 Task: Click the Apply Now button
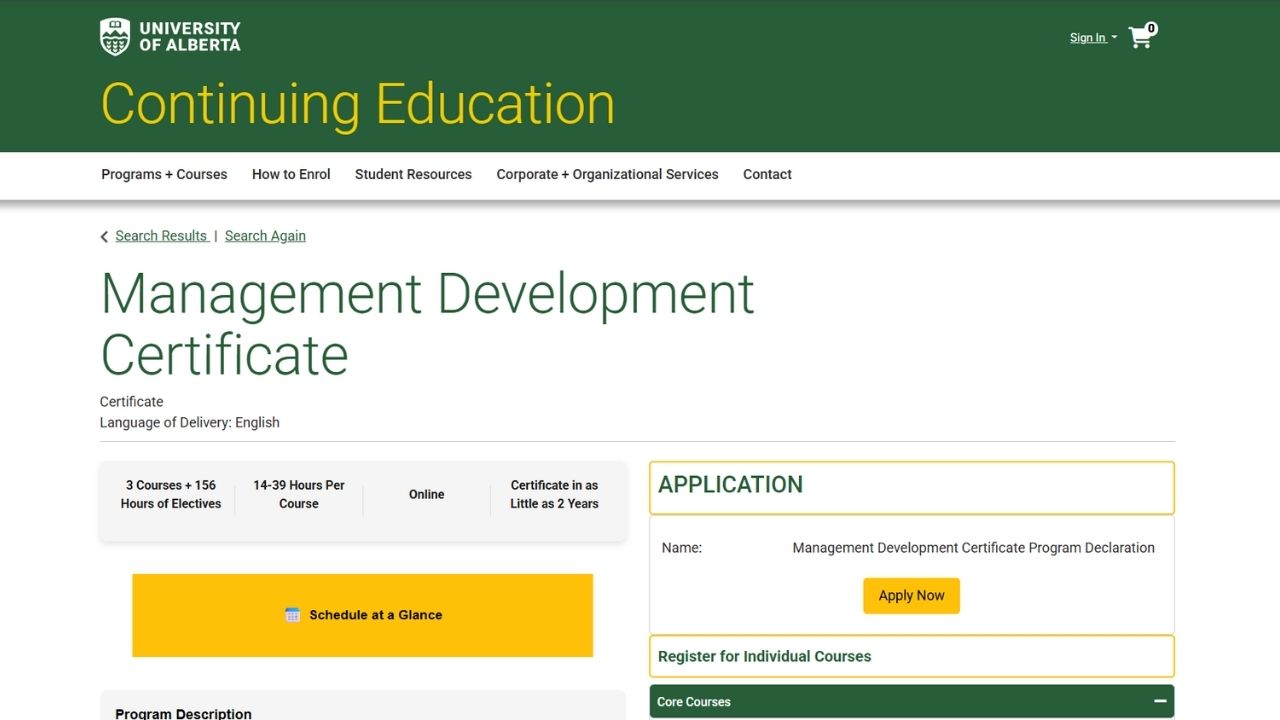coord(911,595)
